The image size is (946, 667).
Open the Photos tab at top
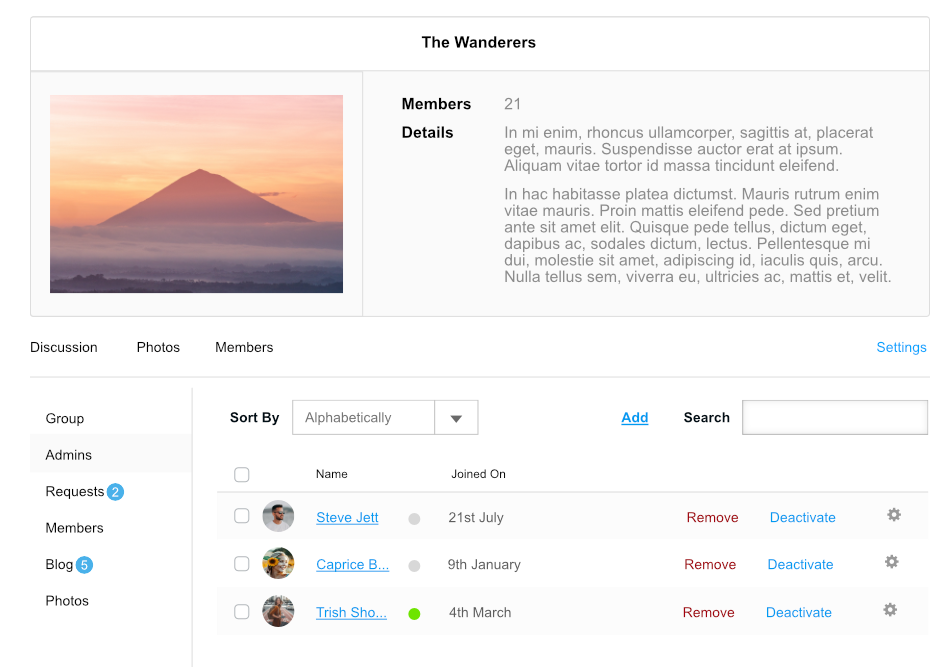(158, 347)
